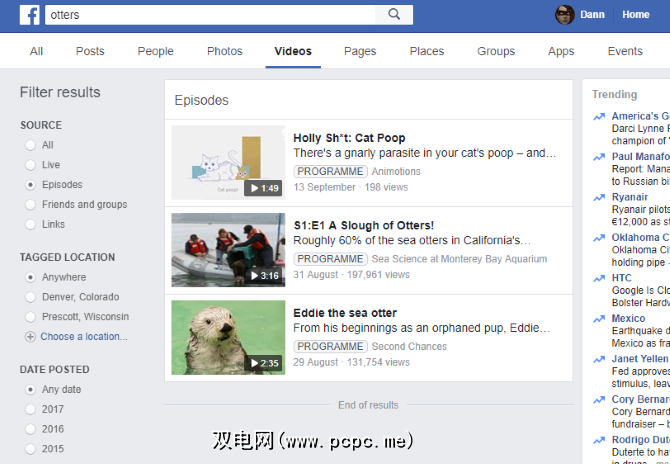Open the Groups search tab
This screenshot has width=670, height=464.
pyautogui.click(x=496, y=51)
